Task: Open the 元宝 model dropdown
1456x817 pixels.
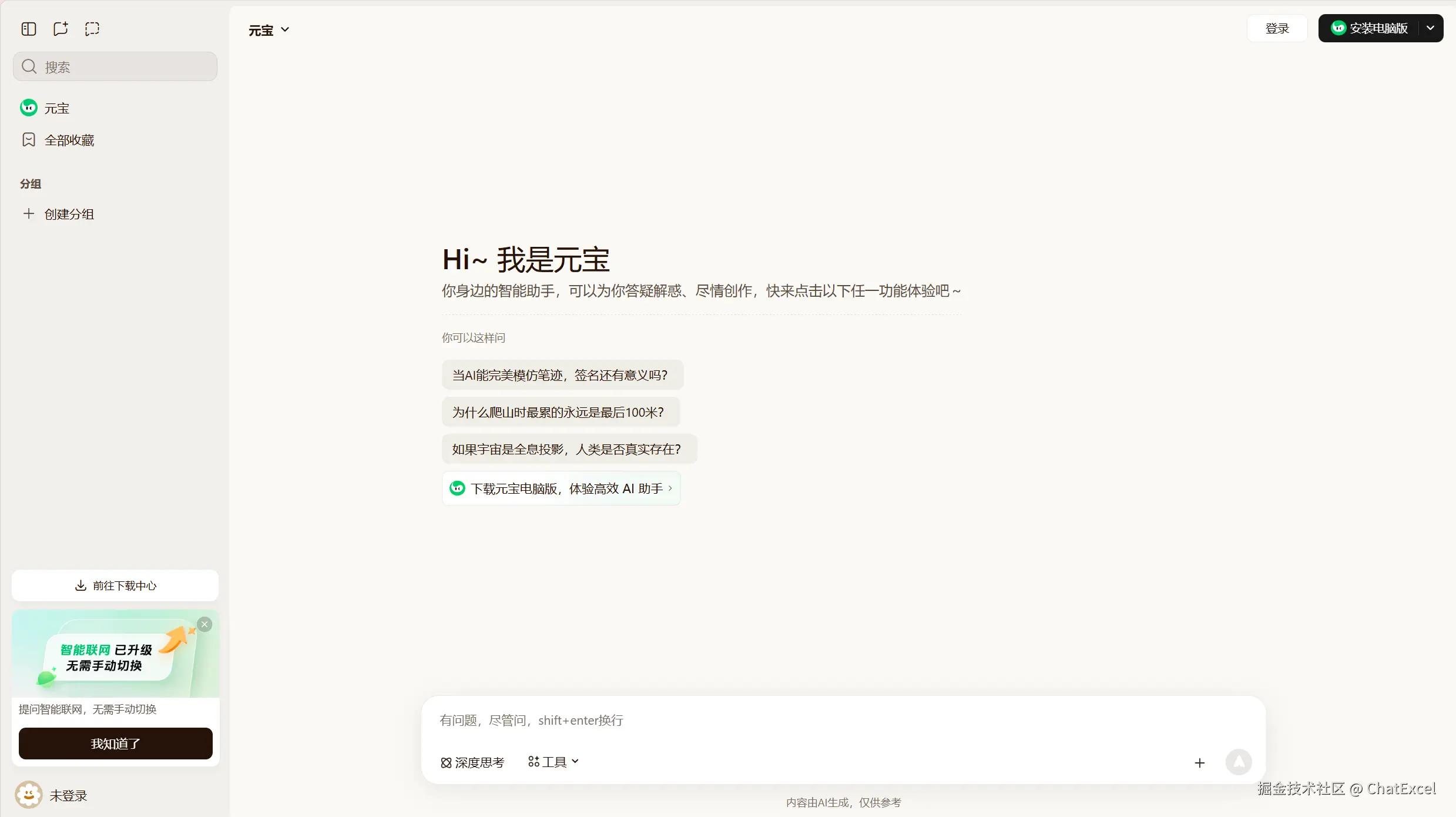Action: (269, 30)
